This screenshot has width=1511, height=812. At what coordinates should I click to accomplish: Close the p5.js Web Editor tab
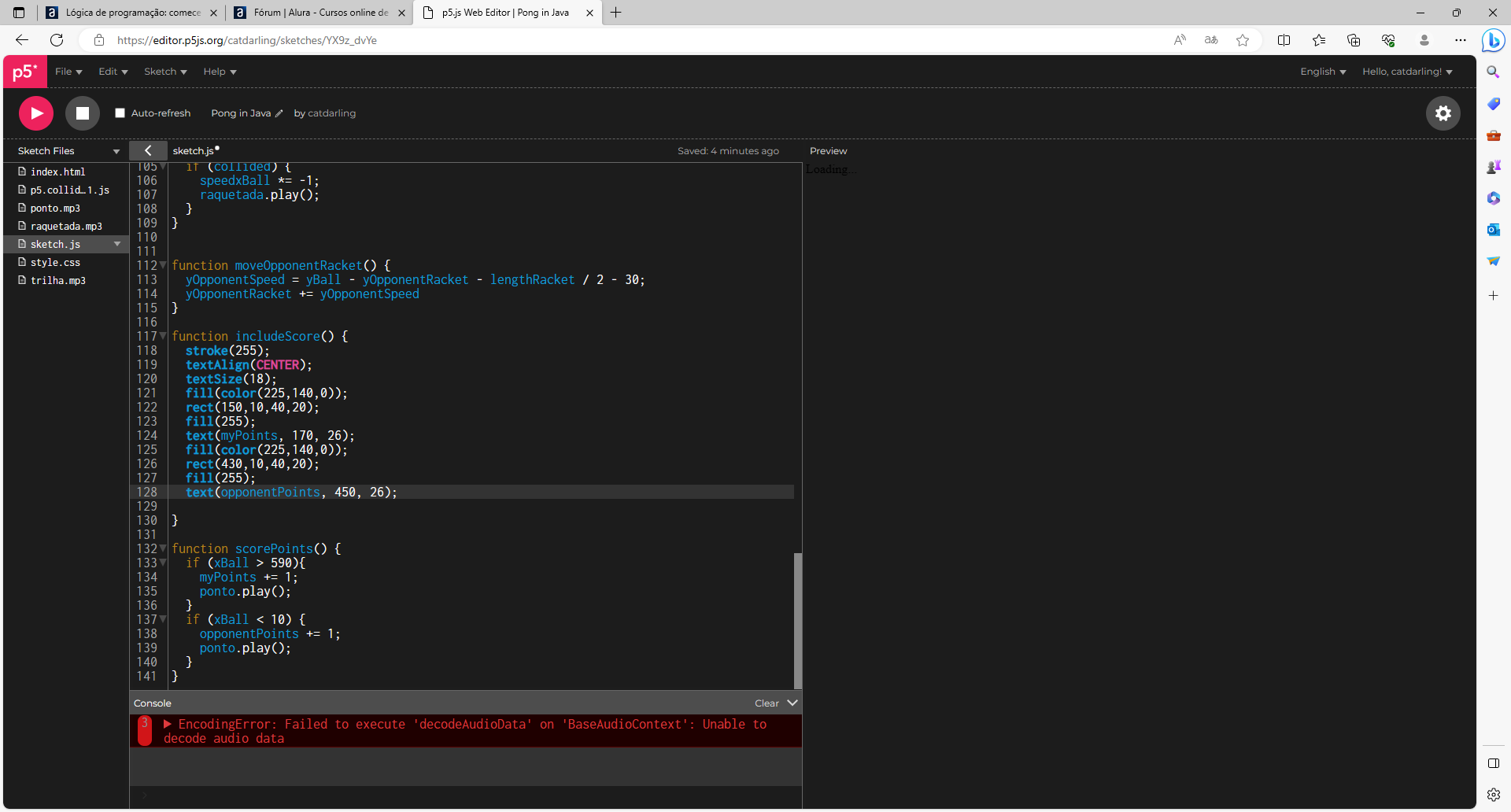click(x=589, y=13)
